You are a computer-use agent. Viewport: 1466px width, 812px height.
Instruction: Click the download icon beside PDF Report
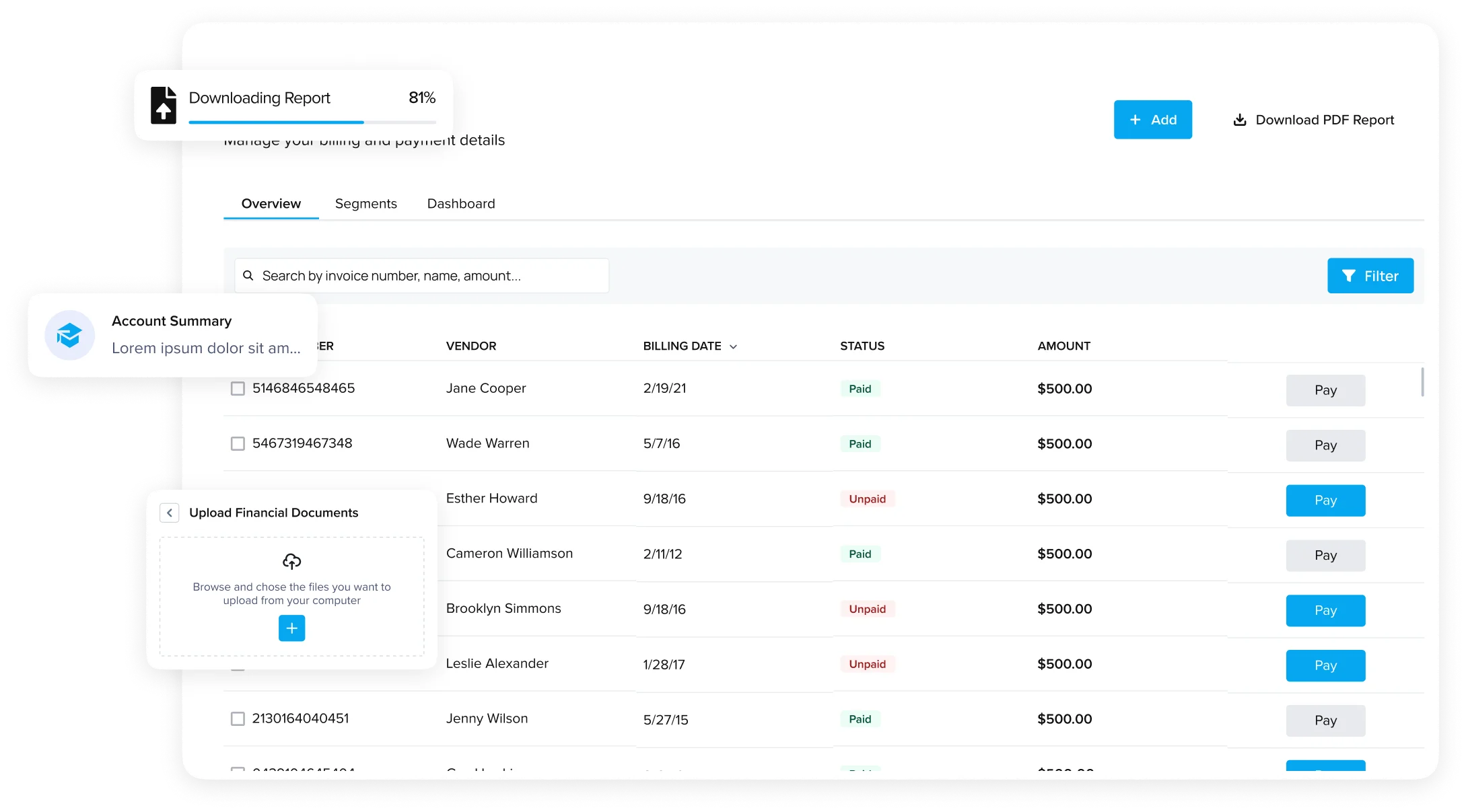[1239, 120]
